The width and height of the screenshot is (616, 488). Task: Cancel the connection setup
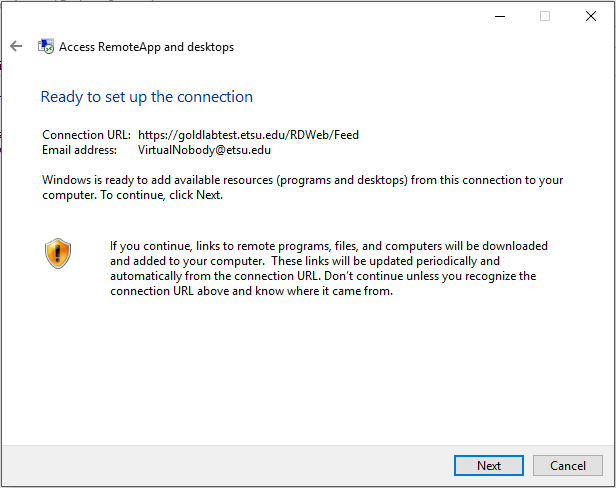click(568, 465)
